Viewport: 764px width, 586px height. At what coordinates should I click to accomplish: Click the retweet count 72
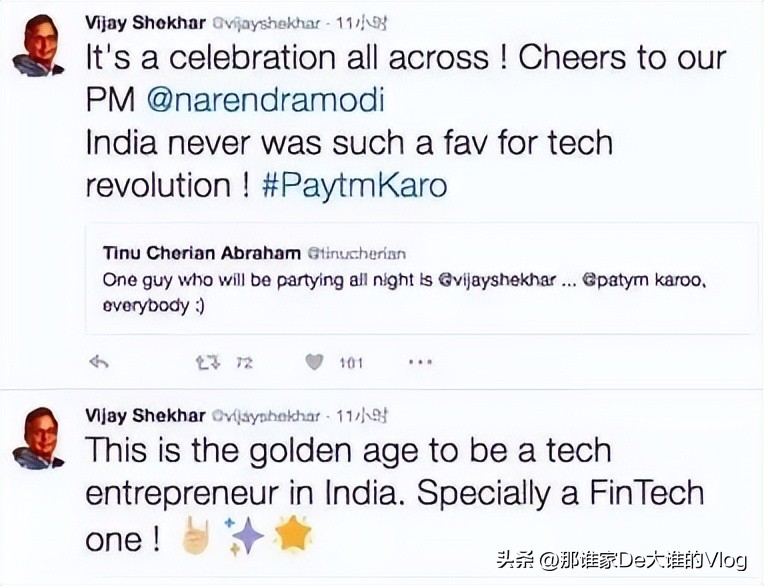pos(243,363)
